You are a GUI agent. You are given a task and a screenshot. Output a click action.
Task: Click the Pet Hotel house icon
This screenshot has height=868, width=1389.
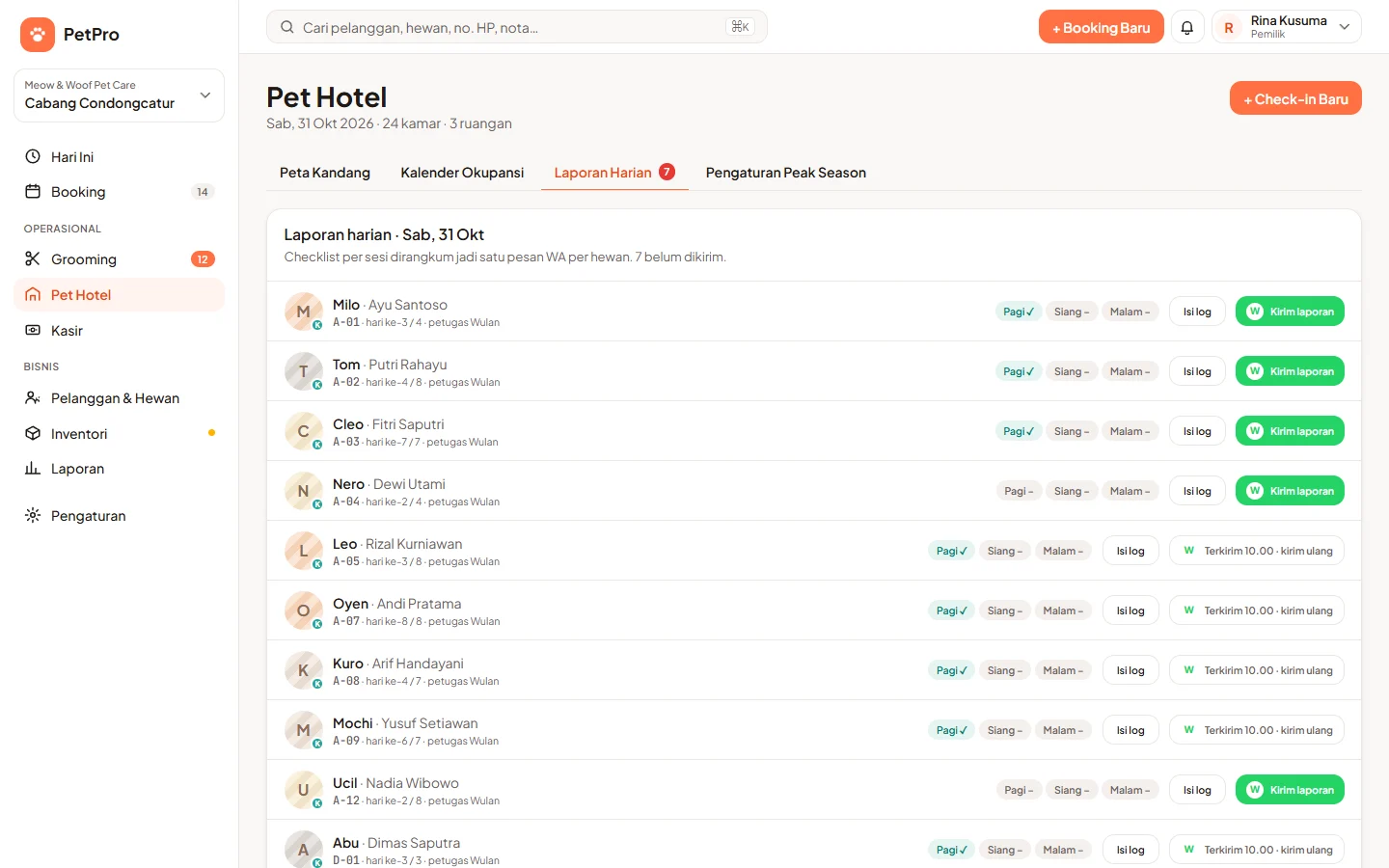(33, 294)
